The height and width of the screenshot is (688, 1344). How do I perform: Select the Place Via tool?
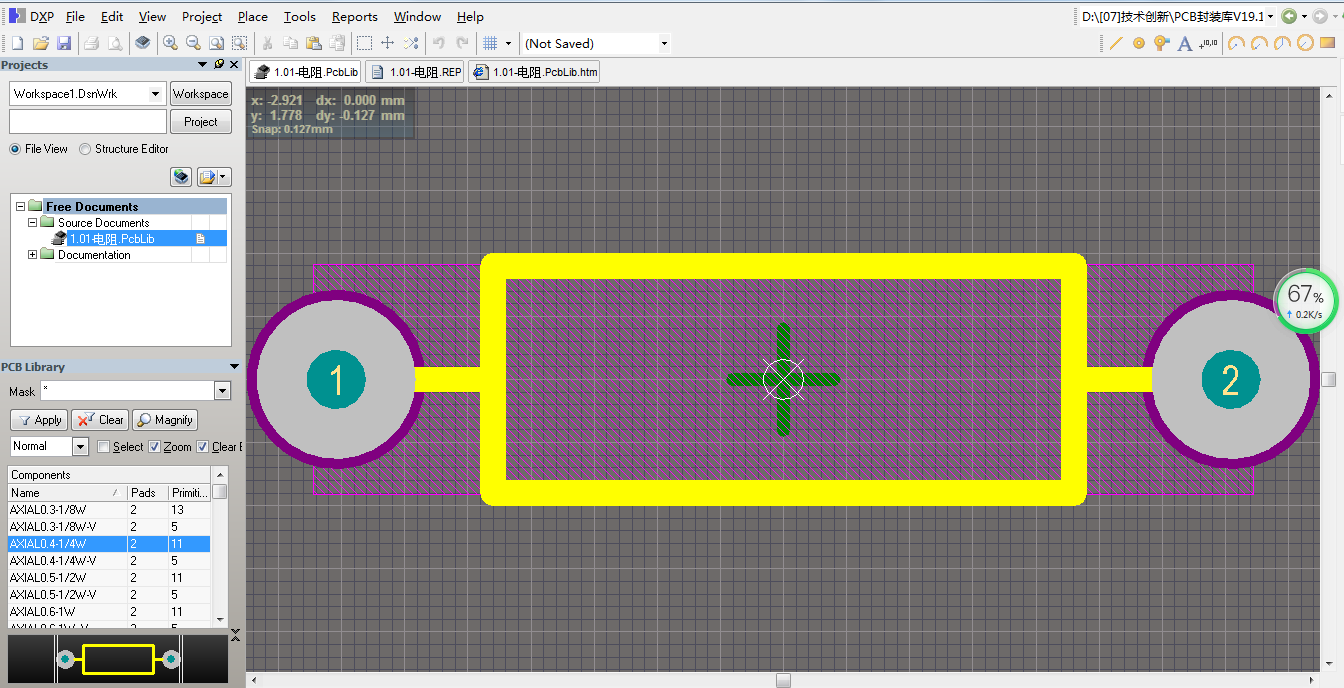pyautogui.click(x=1161, y=43)
